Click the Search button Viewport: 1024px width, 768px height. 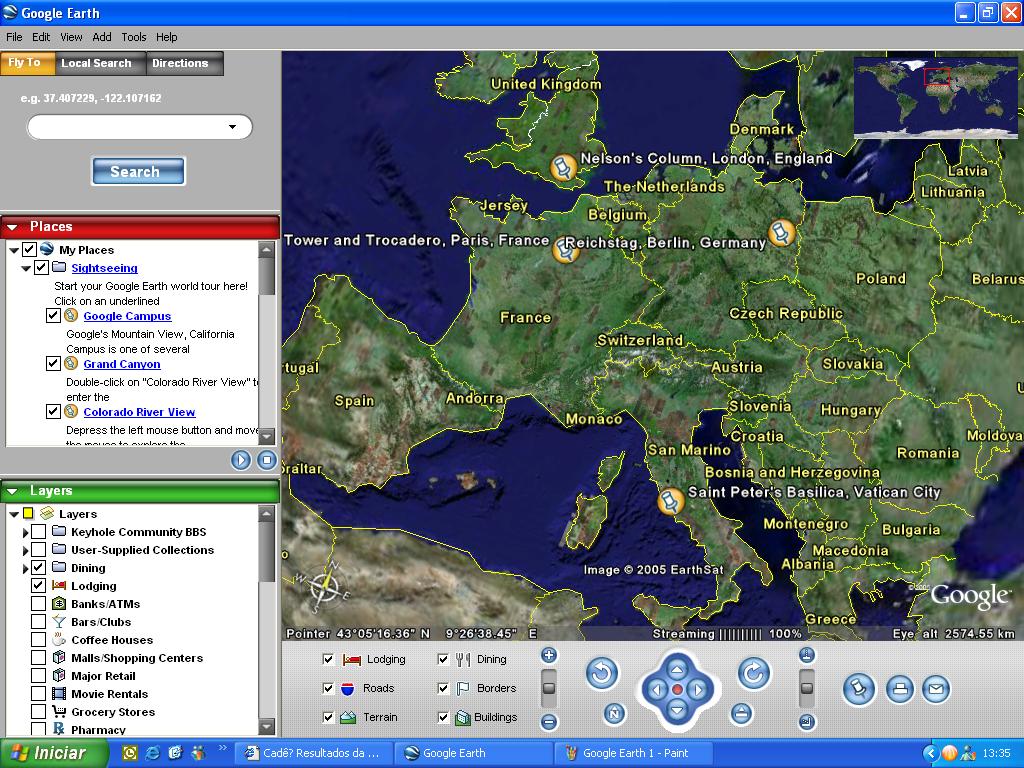pyautogui.click(x=138, y=171)
